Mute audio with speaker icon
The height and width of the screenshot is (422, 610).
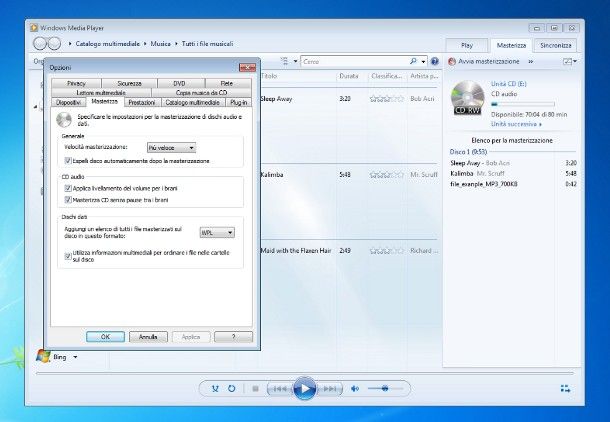tap(355, 389)
